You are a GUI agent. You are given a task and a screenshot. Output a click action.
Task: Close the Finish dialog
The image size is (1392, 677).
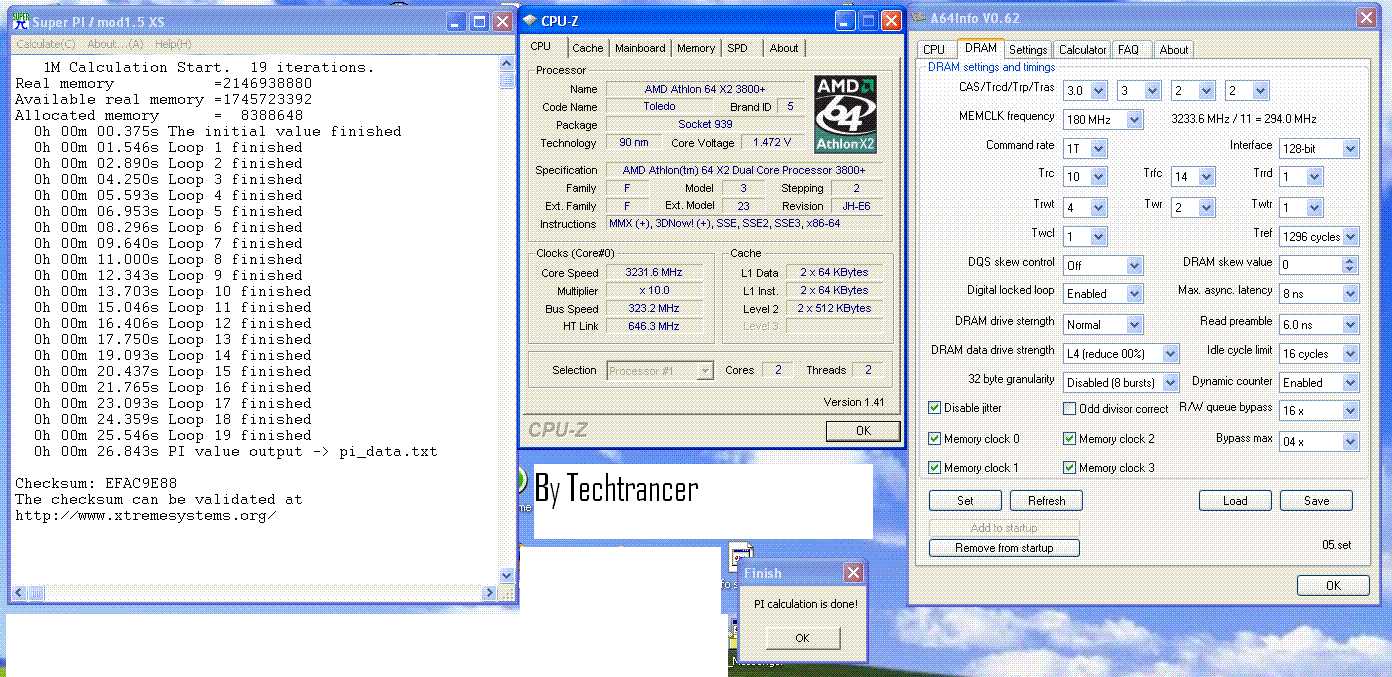click(x=853, y=573)
